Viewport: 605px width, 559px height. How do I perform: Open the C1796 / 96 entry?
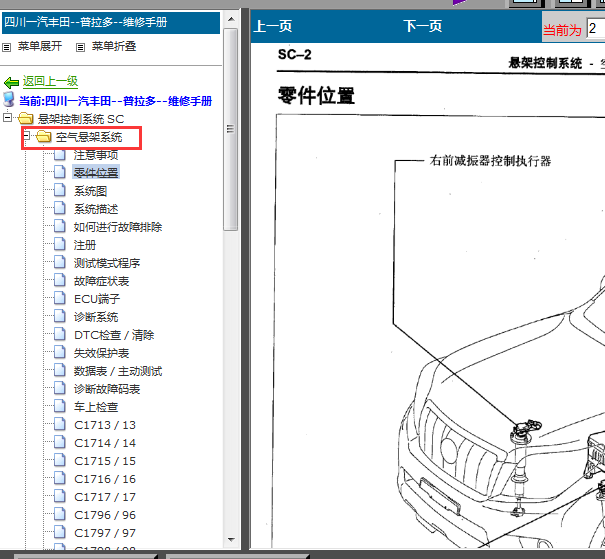(x=105, y=515)
